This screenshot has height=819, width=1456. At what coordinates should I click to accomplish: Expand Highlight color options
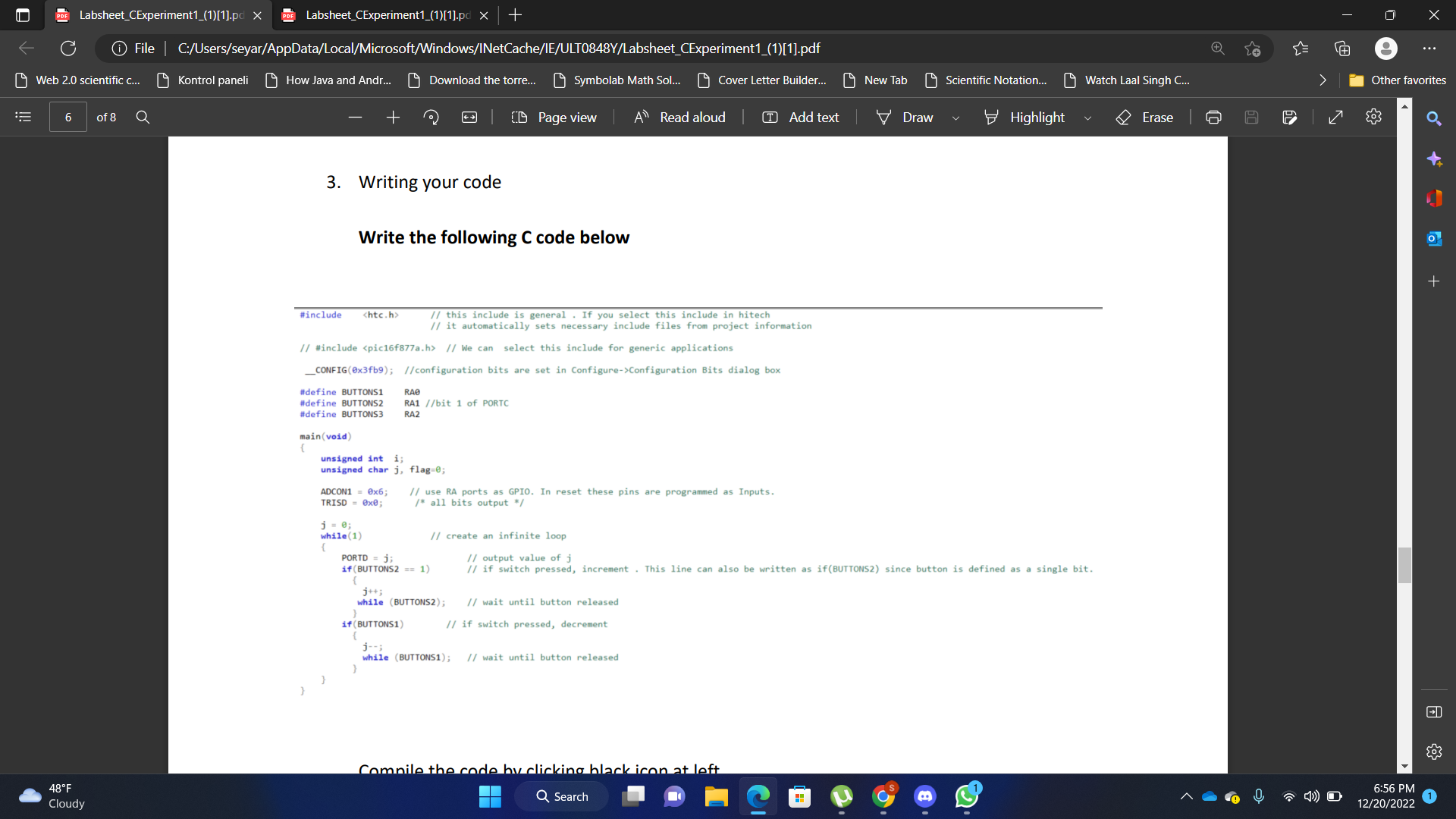(x=1088, y=118)
